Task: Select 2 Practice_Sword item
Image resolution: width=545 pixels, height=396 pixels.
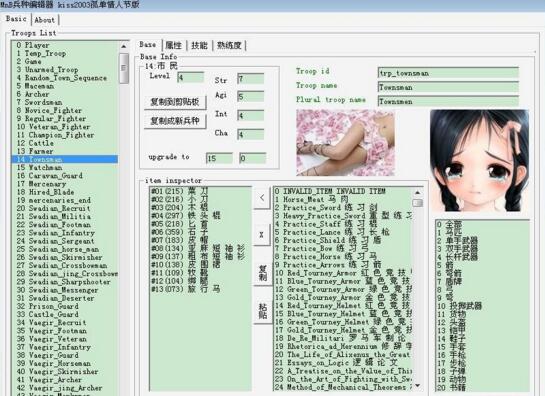Action: click(x=343, y=208)
